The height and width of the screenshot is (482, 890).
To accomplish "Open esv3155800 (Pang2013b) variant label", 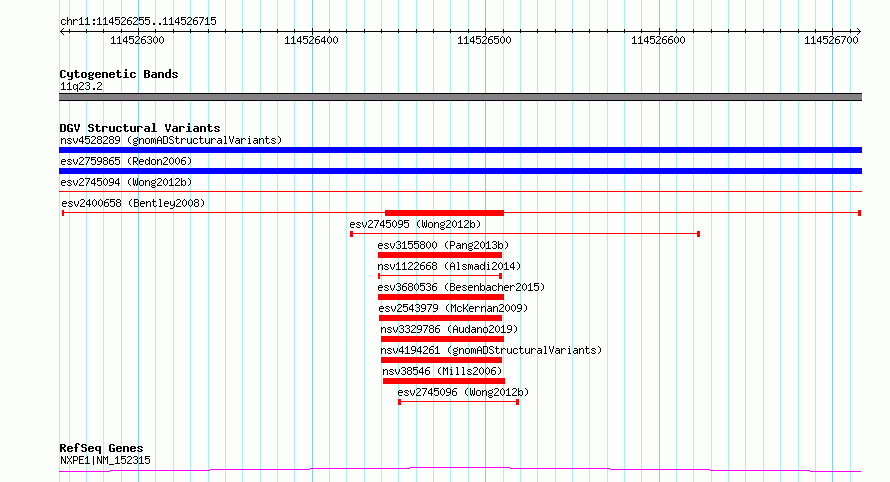I will (443, 245).
